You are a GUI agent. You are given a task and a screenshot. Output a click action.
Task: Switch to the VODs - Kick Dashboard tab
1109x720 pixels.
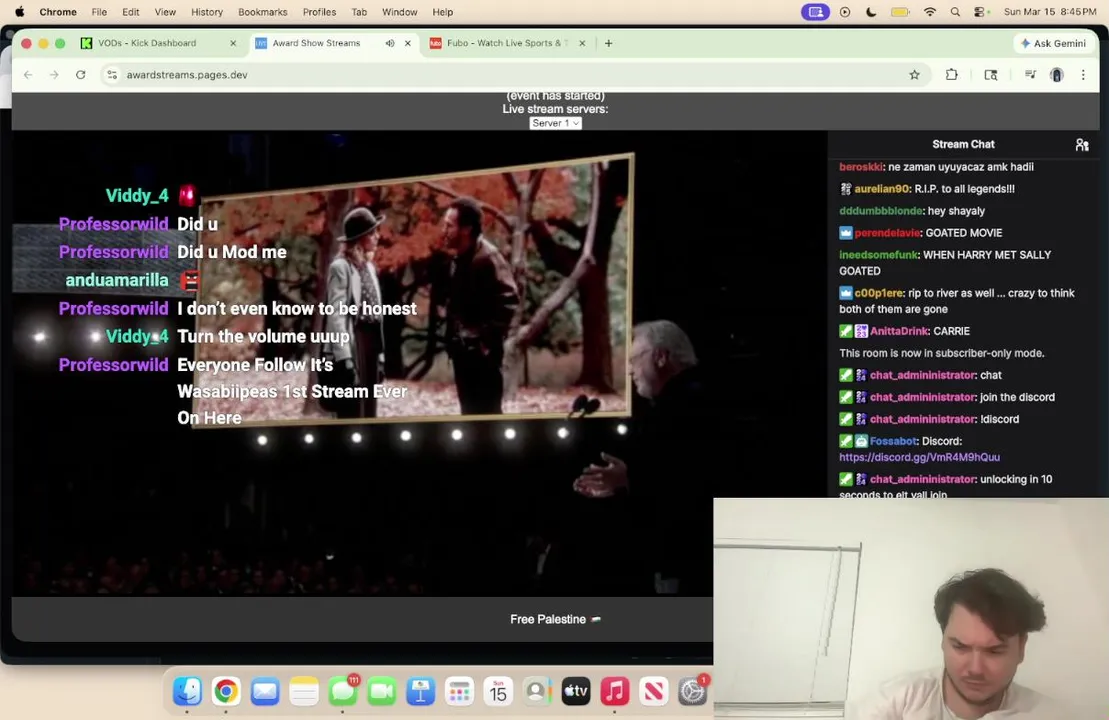147,43
